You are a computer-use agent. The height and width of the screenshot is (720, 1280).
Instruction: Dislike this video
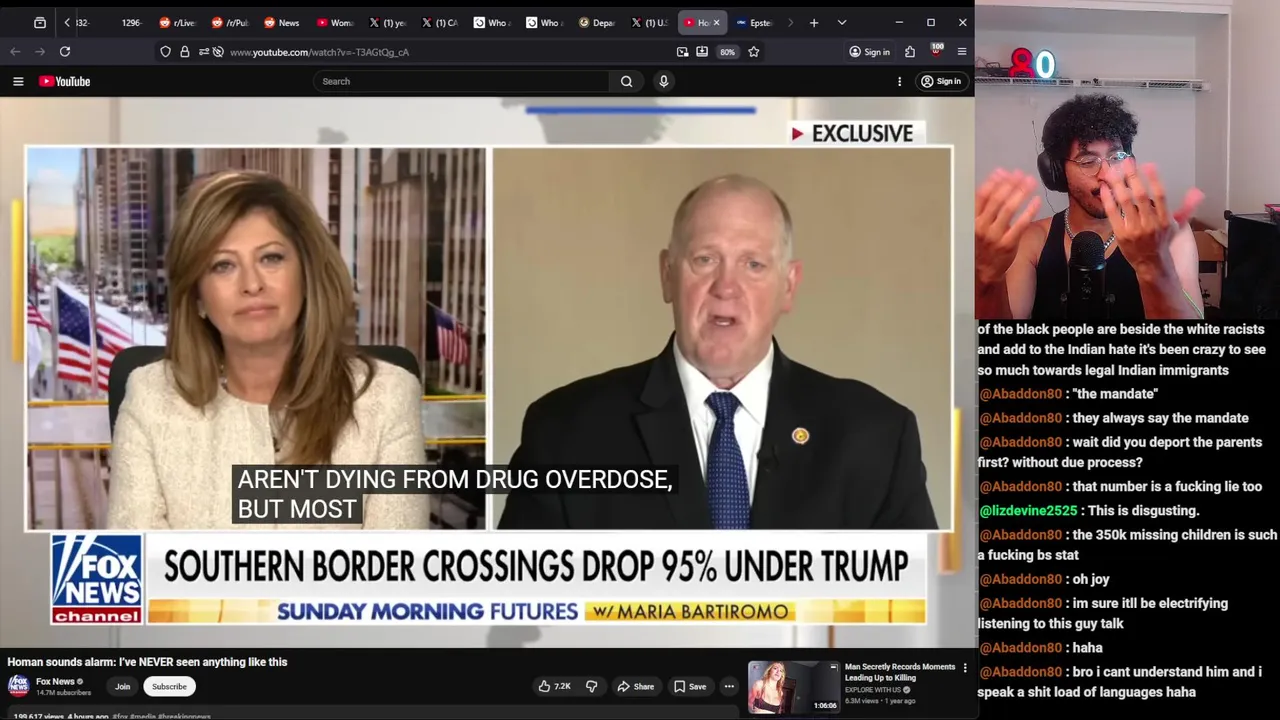click(x=591, y=686)
